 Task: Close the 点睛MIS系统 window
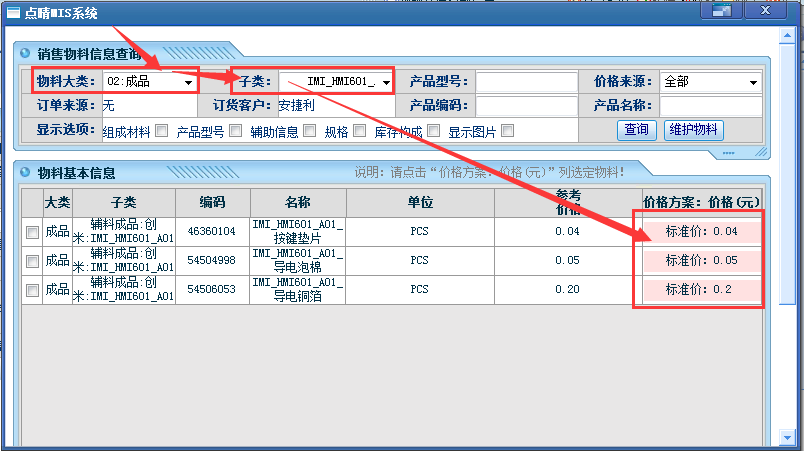[x=765, y=11]
